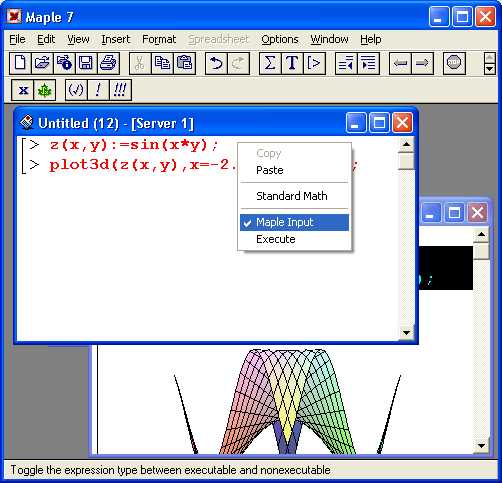502x483 pixels.
Task: Insert an execution group with [> icon
Action: point(314,63)
